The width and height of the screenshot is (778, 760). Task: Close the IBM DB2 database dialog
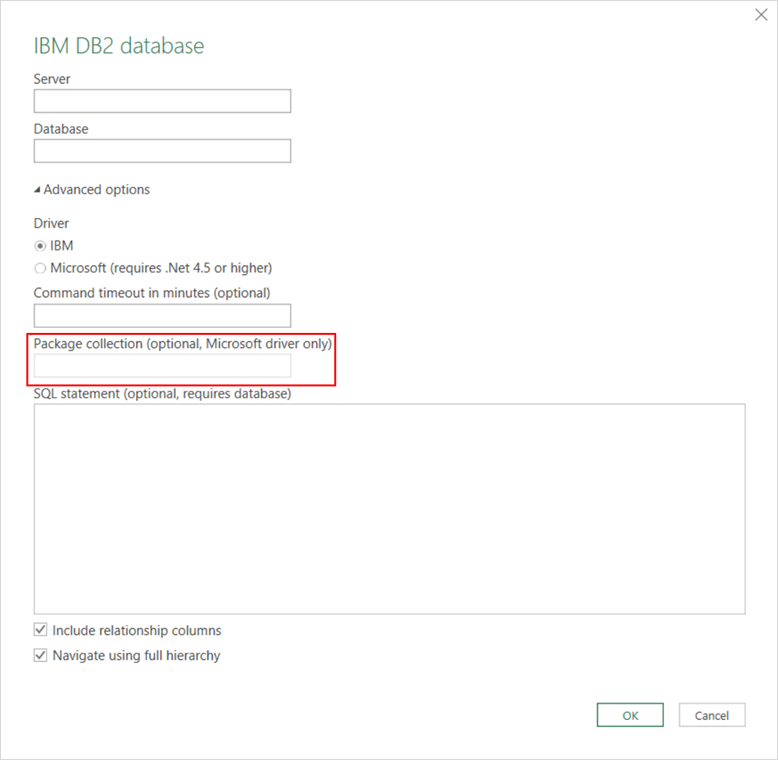(761, 15)
